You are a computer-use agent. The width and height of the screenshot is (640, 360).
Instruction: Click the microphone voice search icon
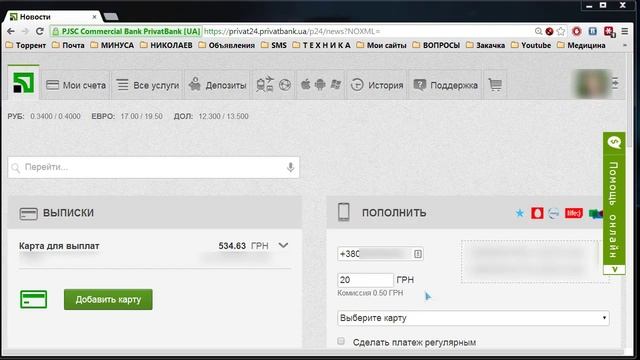290,167
